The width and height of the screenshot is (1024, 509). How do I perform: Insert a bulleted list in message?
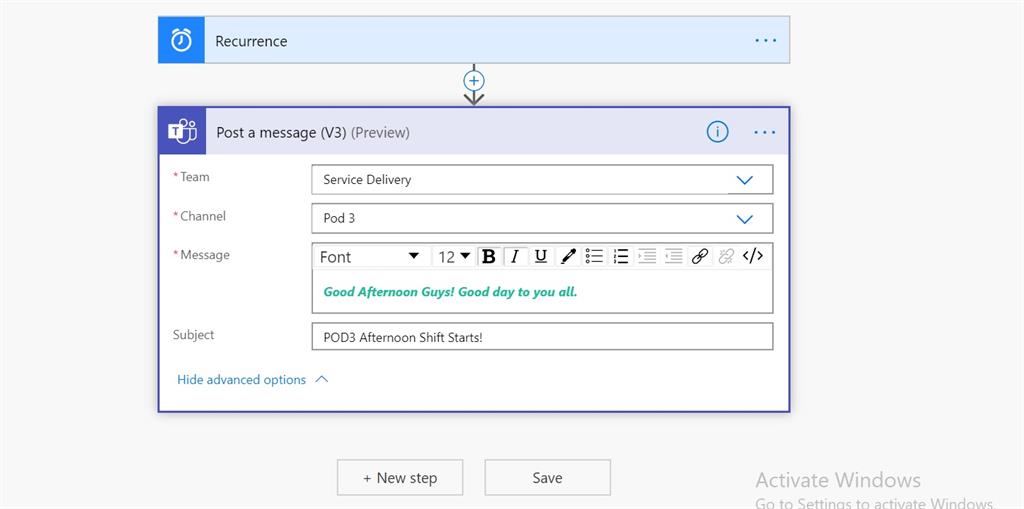pos(594,257)
